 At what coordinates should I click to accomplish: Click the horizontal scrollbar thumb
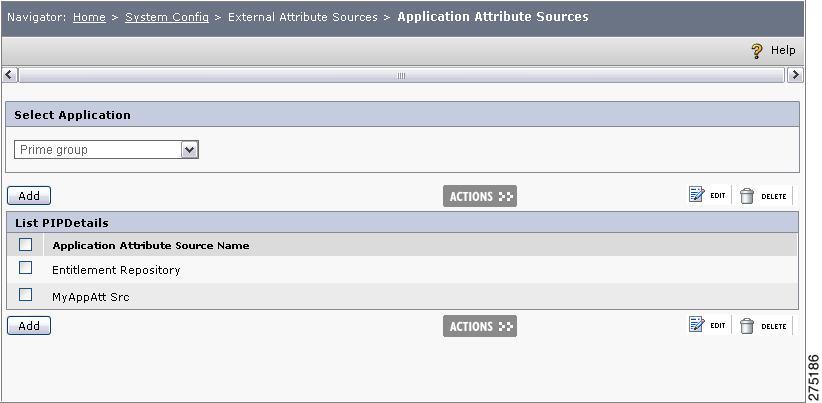(x=402, y=75)
